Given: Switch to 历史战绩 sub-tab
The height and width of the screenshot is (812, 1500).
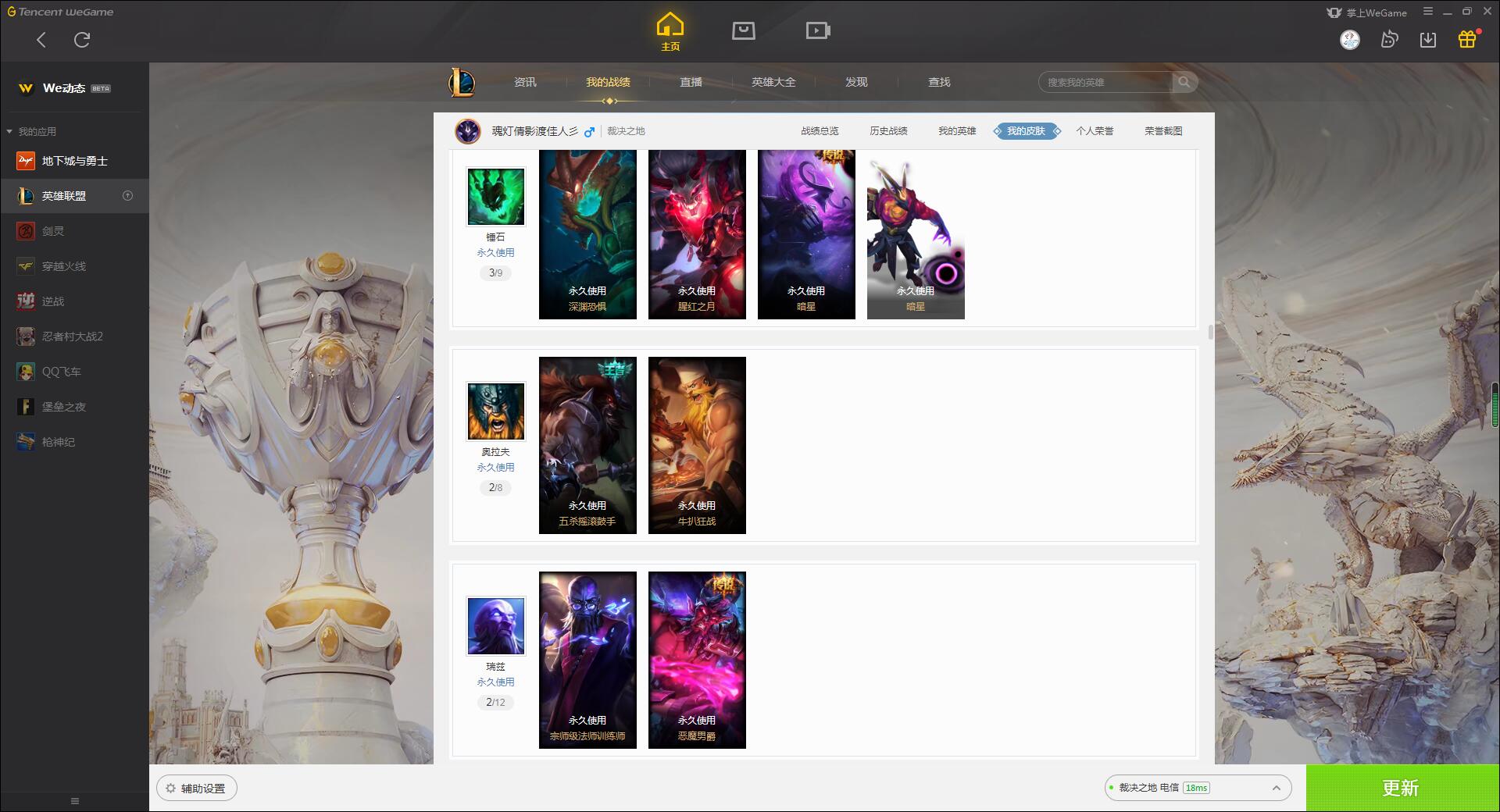Looking at the screenshot, I should [x=888, y=131].
